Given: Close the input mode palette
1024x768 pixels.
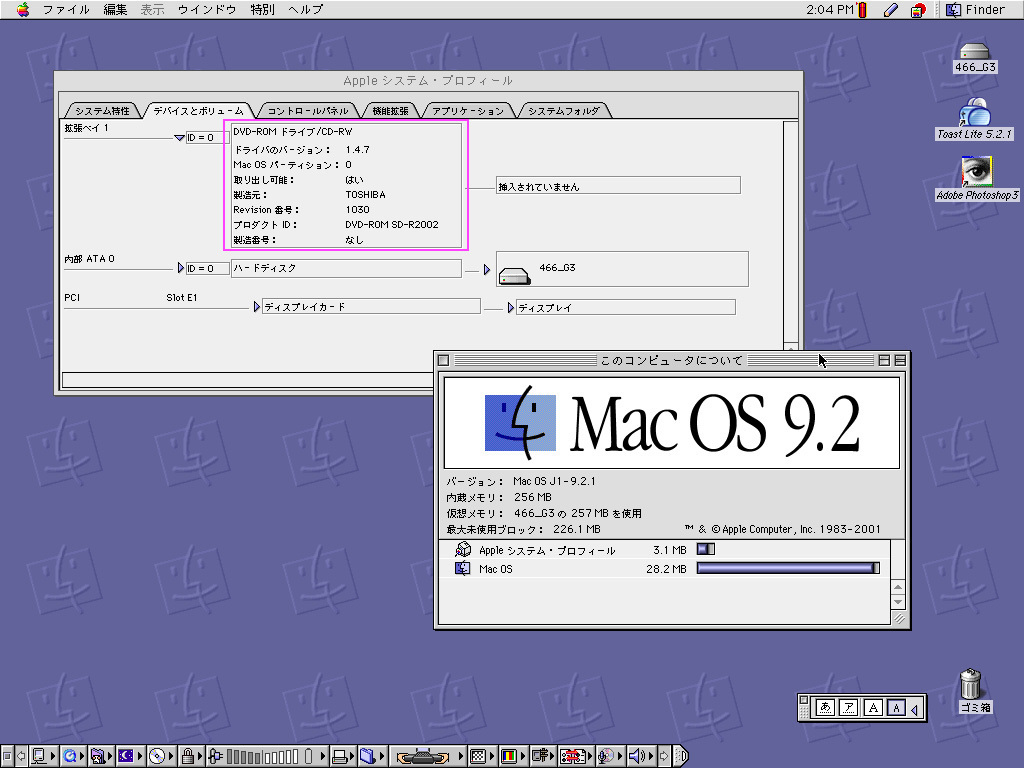Looking at the screenshot, I should click(x=804, y=701).
